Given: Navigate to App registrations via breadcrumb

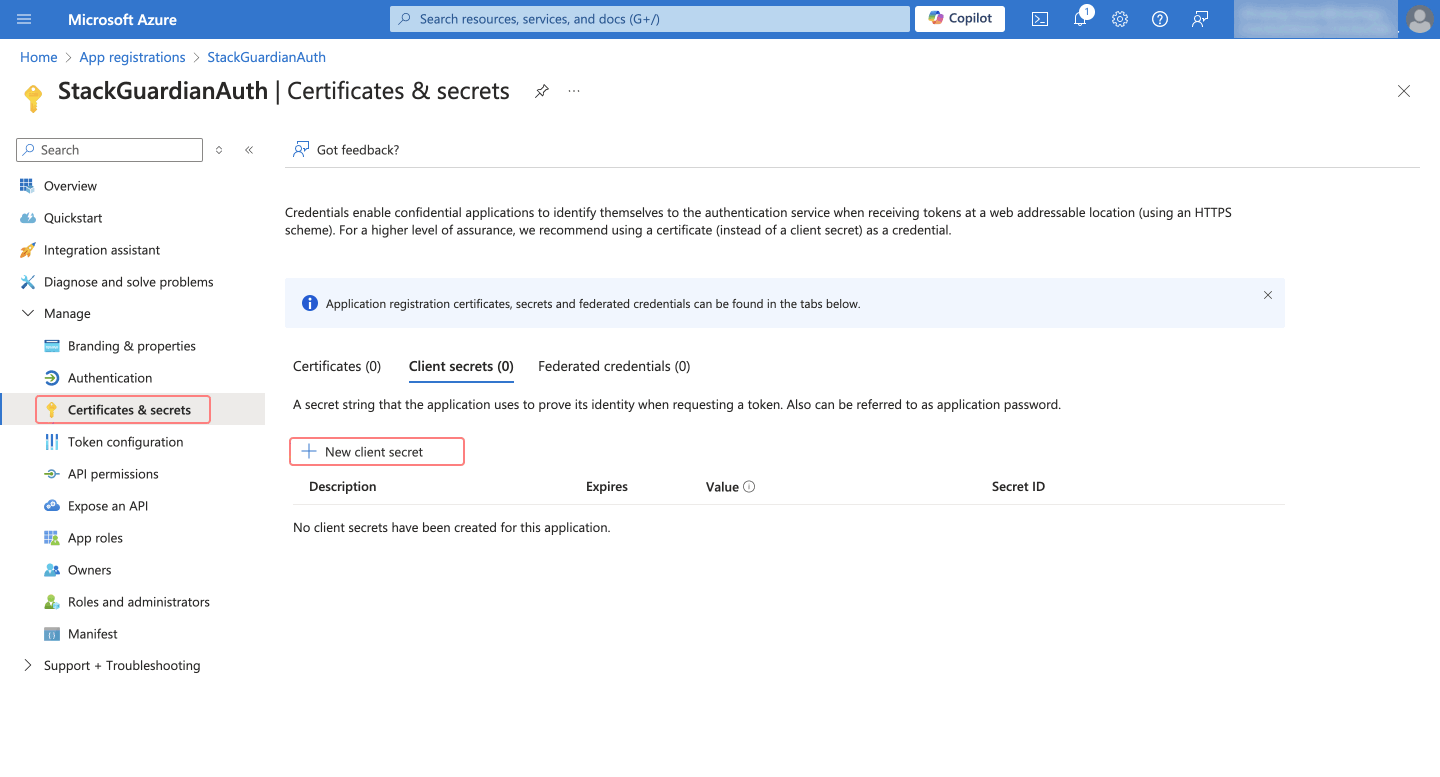Looking at the screenshot, I should tap(132, 57).
